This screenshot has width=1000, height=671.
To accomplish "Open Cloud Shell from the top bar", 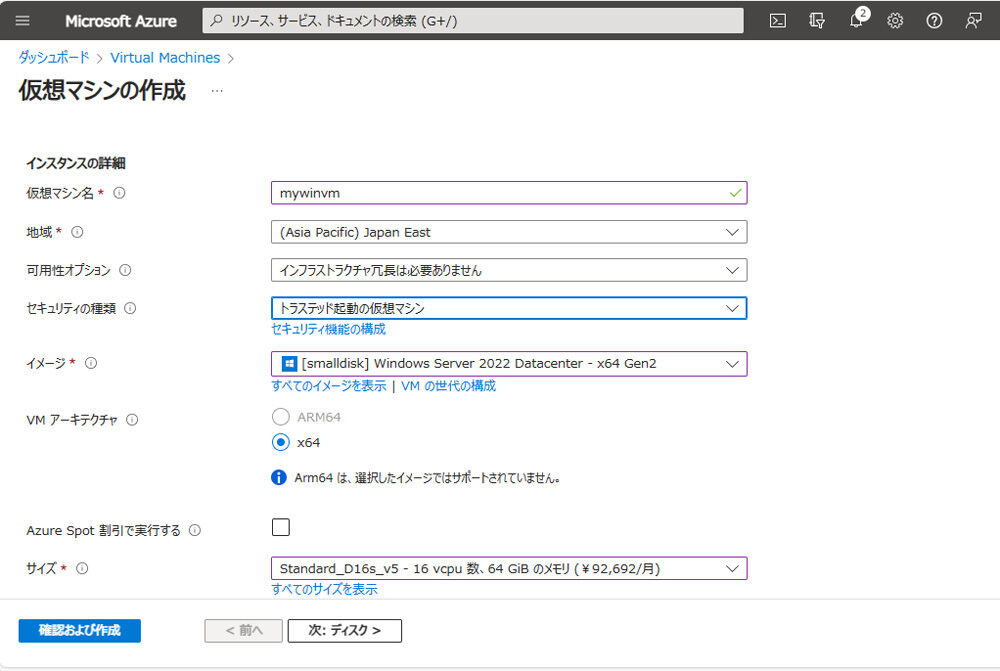I will 777,20.
